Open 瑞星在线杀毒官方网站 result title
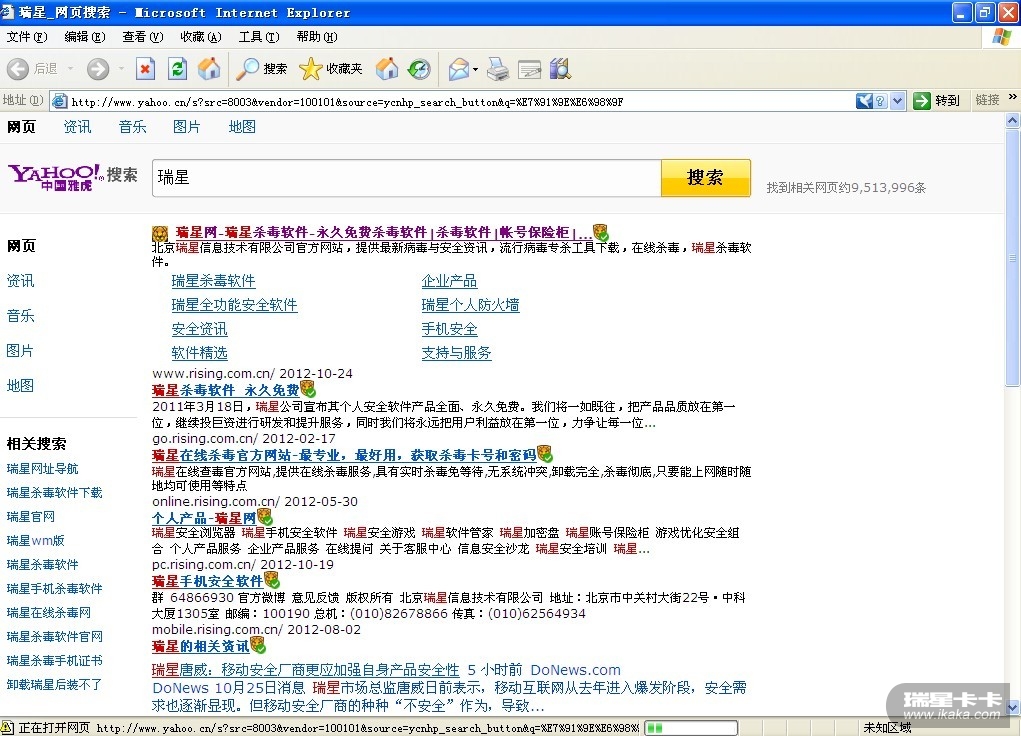Viewport: 1021px width, 736px height. click(x=344, y=455)
